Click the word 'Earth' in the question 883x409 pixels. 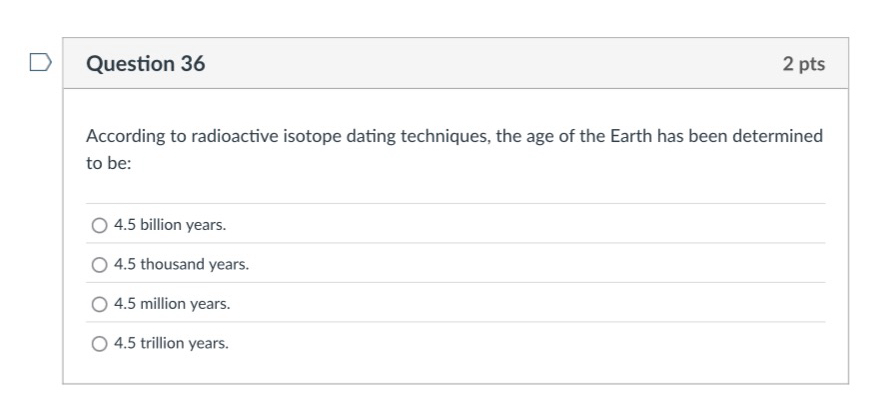(630, 136)
